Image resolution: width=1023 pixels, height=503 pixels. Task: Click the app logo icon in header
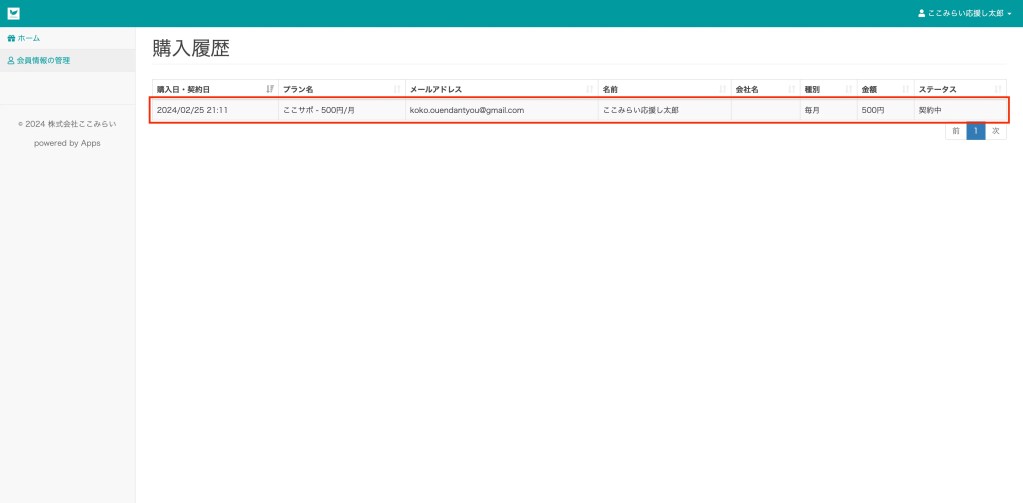coord(13,13)
